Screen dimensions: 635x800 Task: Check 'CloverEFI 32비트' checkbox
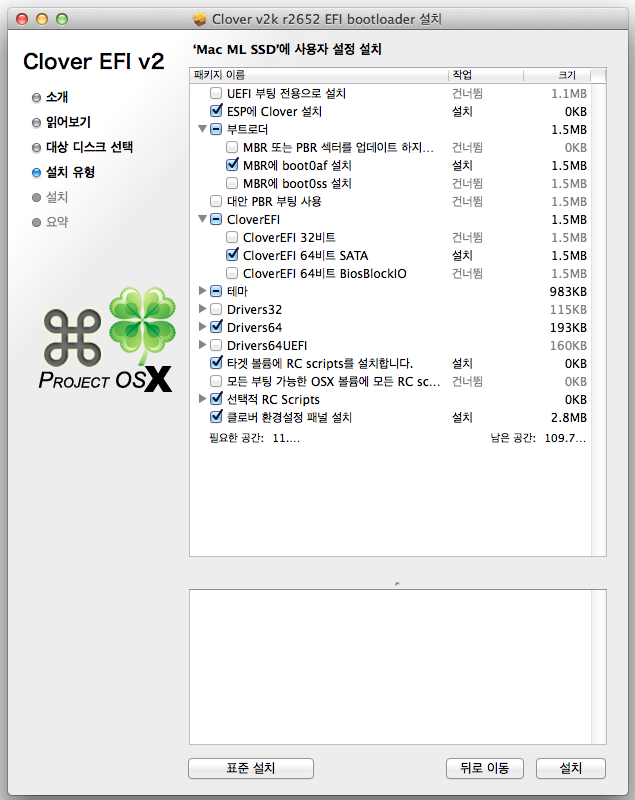[x=232, y=237]
